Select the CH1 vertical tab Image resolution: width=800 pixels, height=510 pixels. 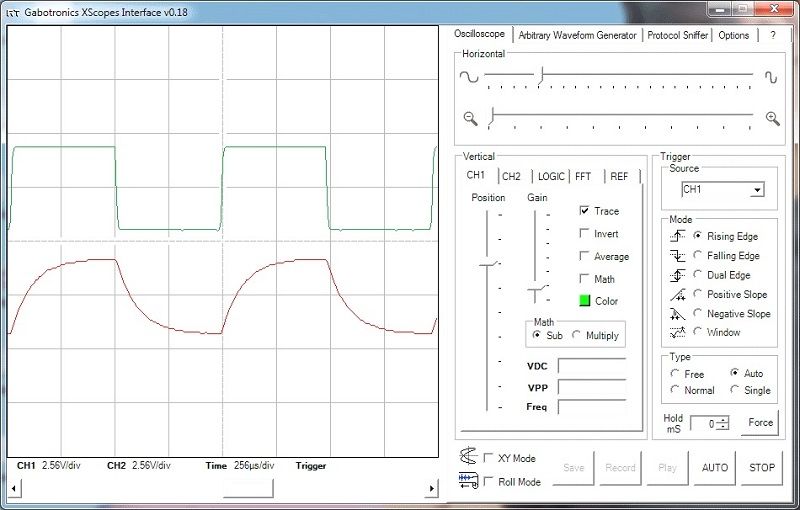[476, 175]
